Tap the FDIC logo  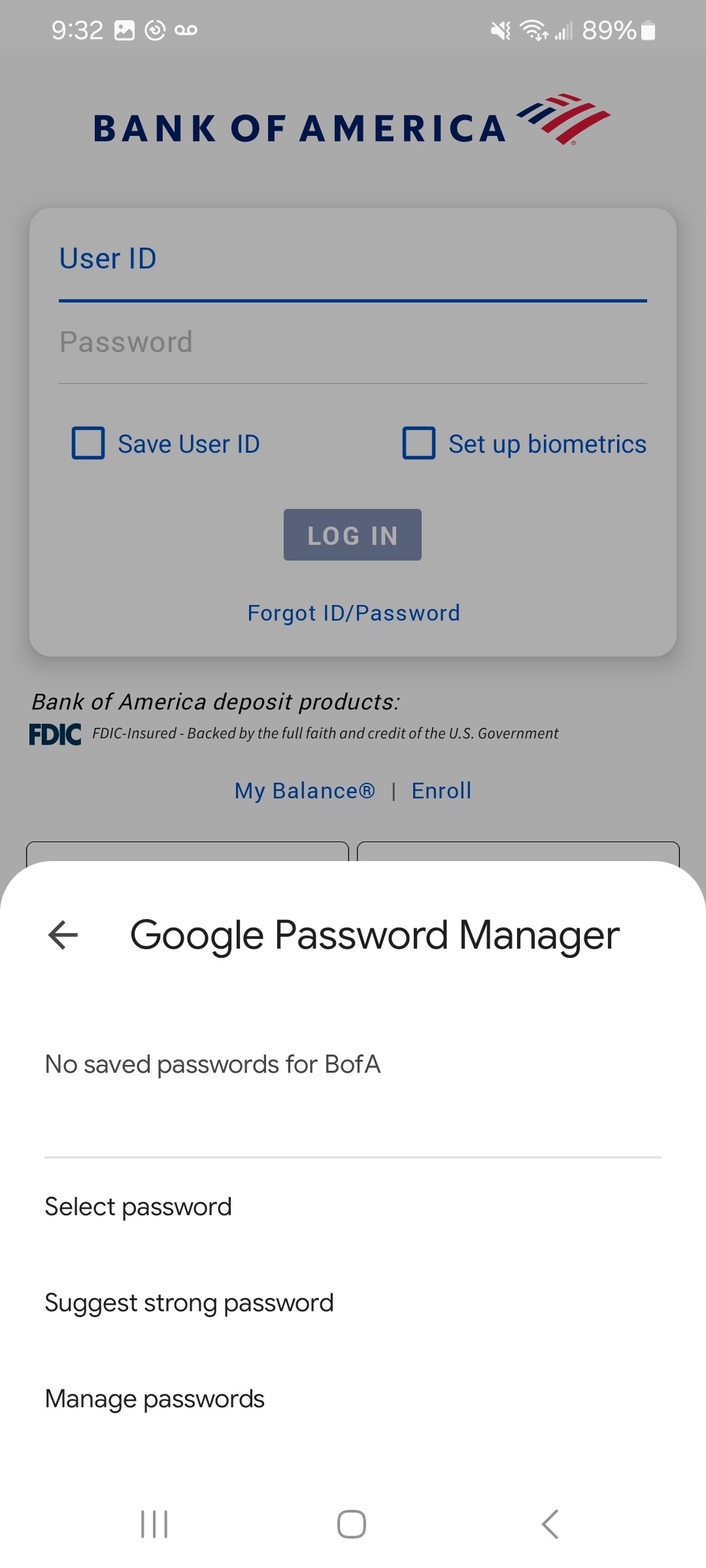(x=56, y=734)
